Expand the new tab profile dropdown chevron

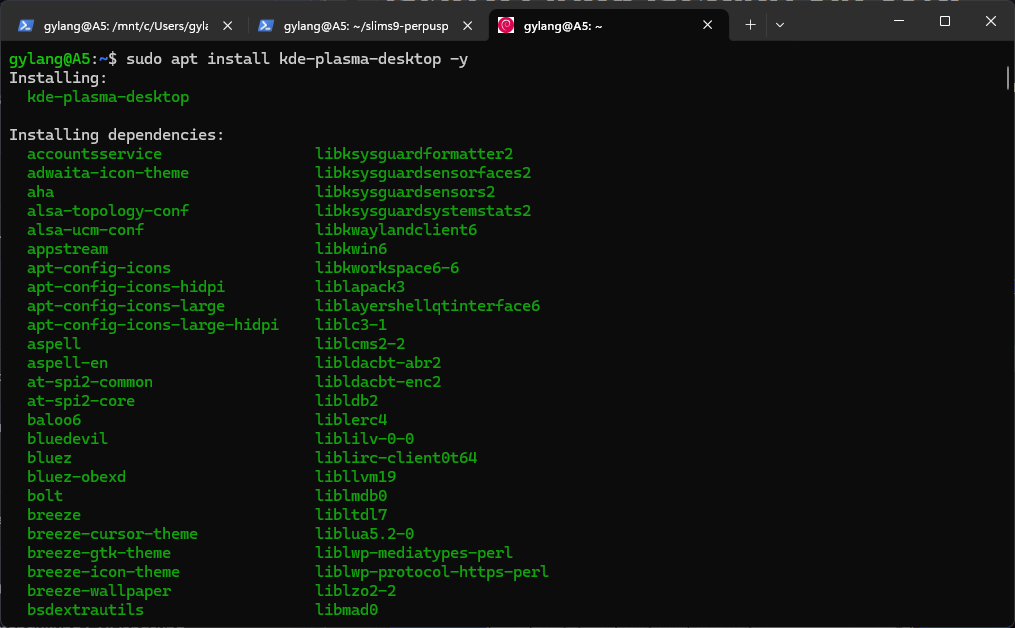tap(780, 25)
